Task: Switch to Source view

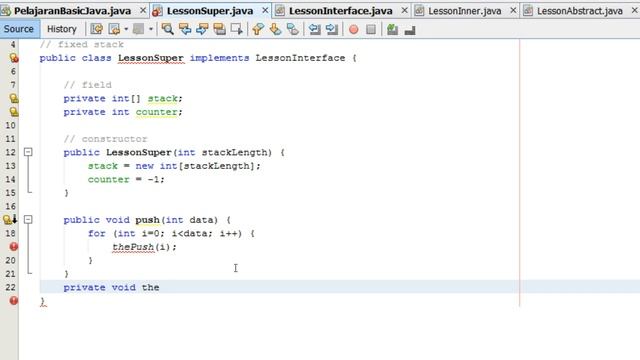Action: tap(19, 29)
